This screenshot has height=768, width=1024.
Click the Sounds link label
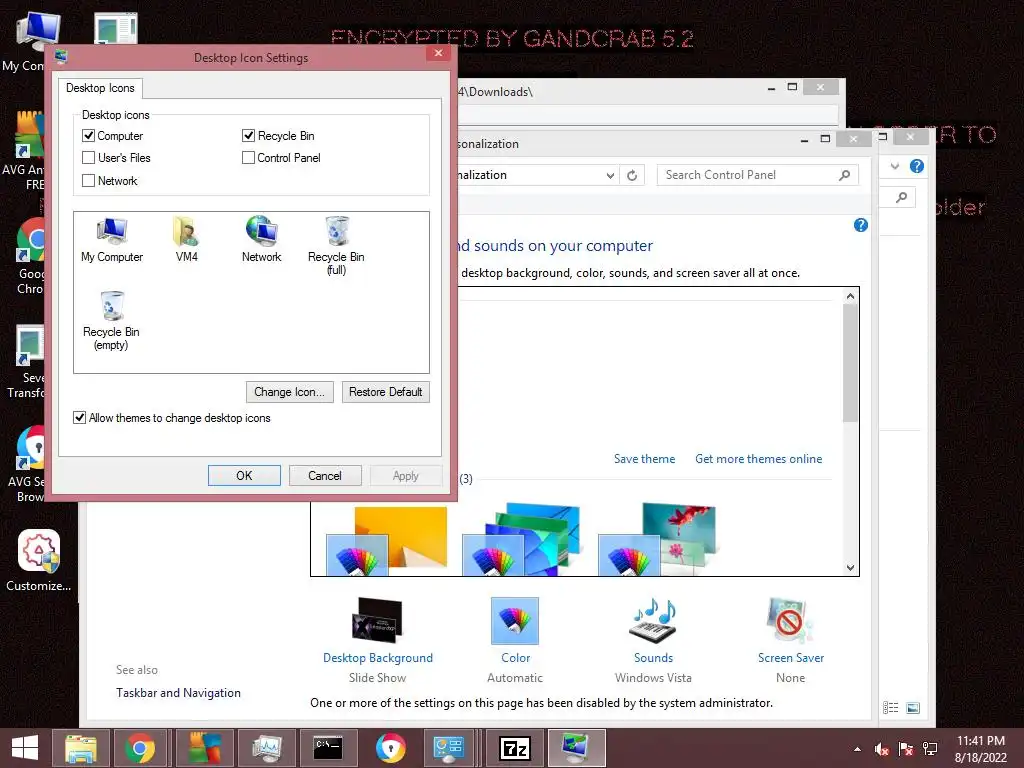653,658
